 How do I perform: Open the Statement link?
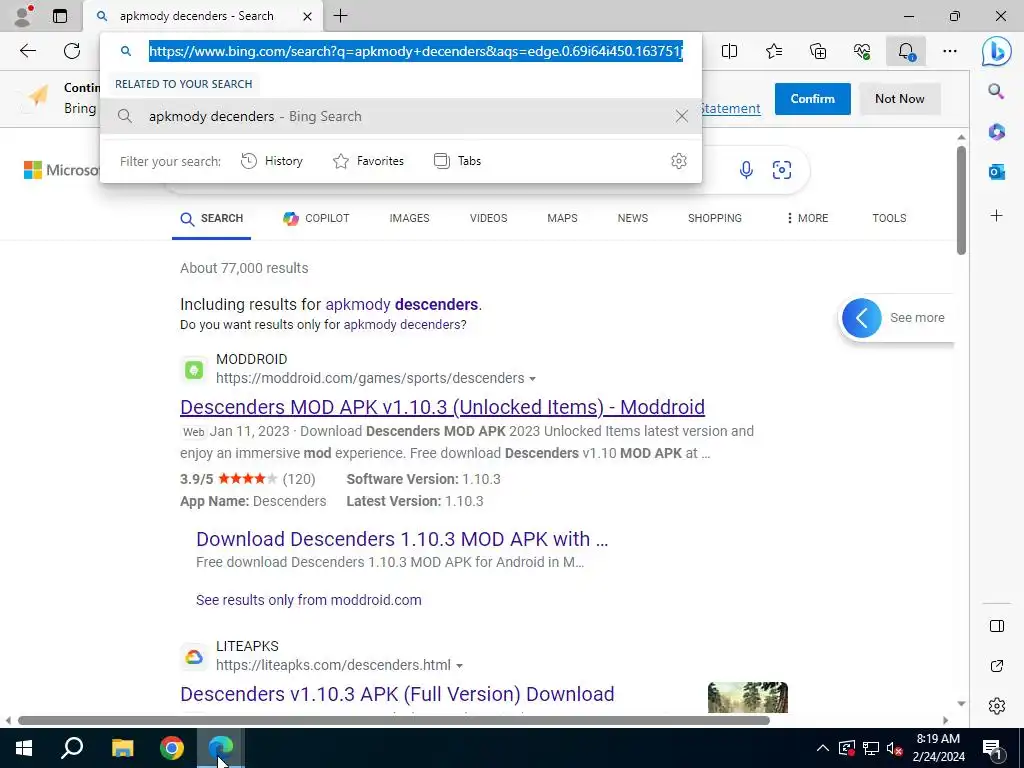point(730,108)
